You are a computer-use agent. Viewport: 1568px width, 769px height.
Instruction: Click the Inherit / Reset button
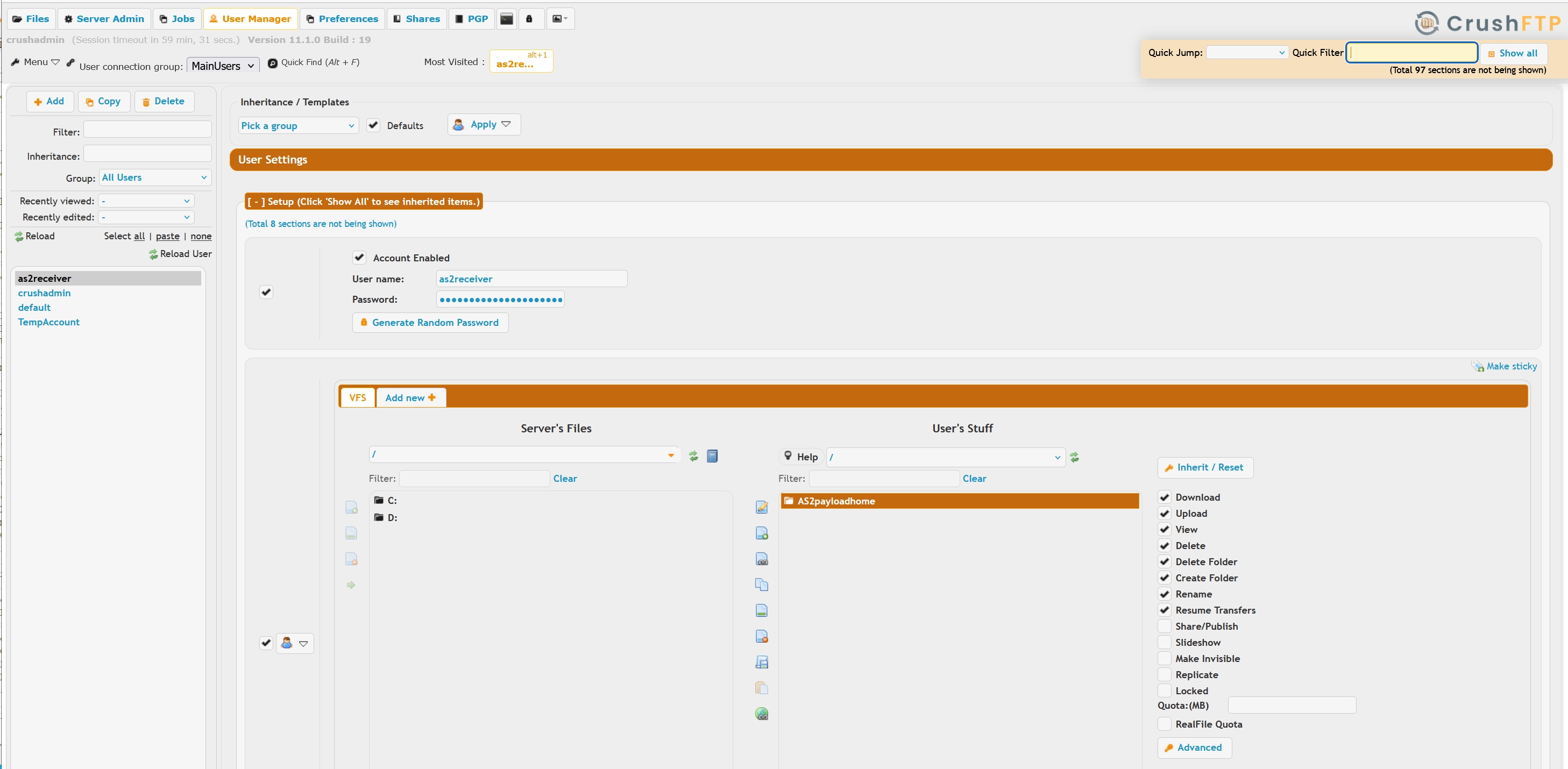click(1205, 467)
